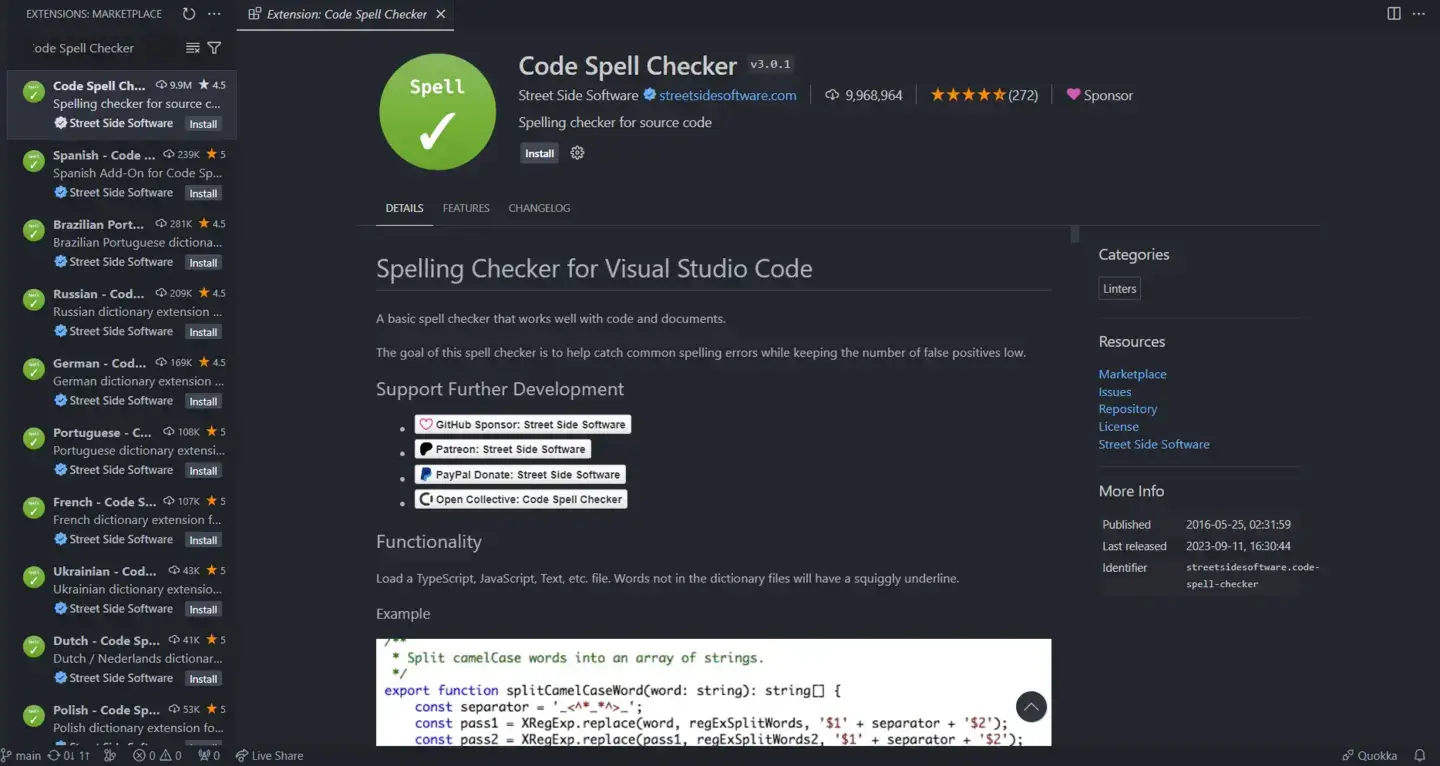Click the scroll-to-top round arrow button

[1031, 707]
